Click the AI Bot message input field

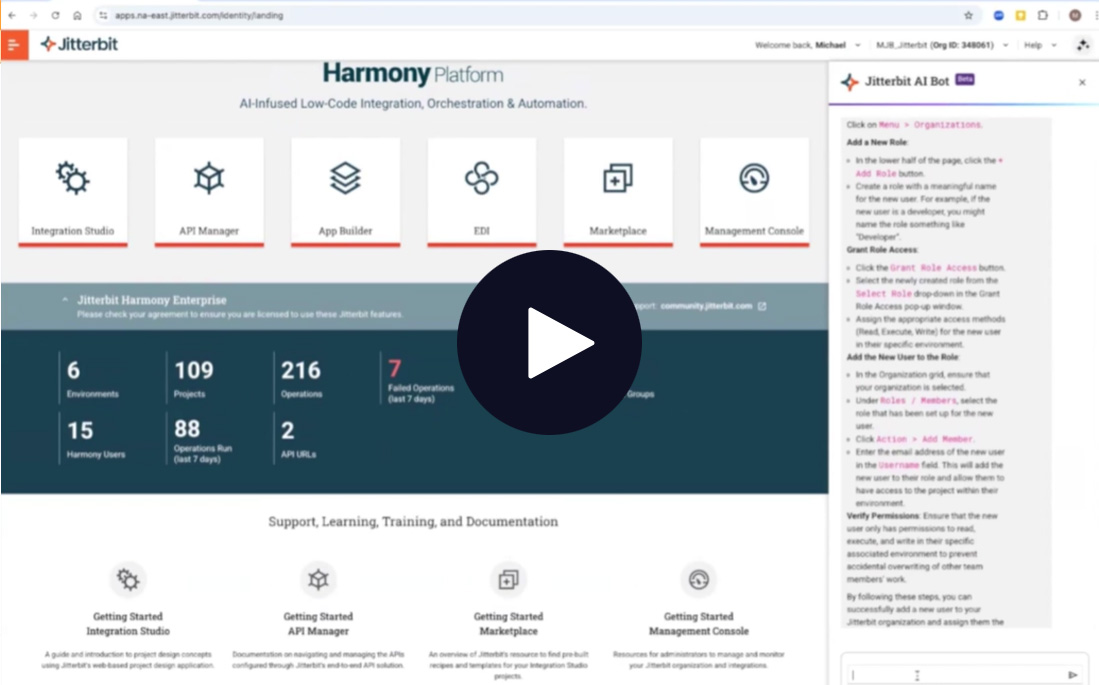pyautogui.click(x=950, y=675)
